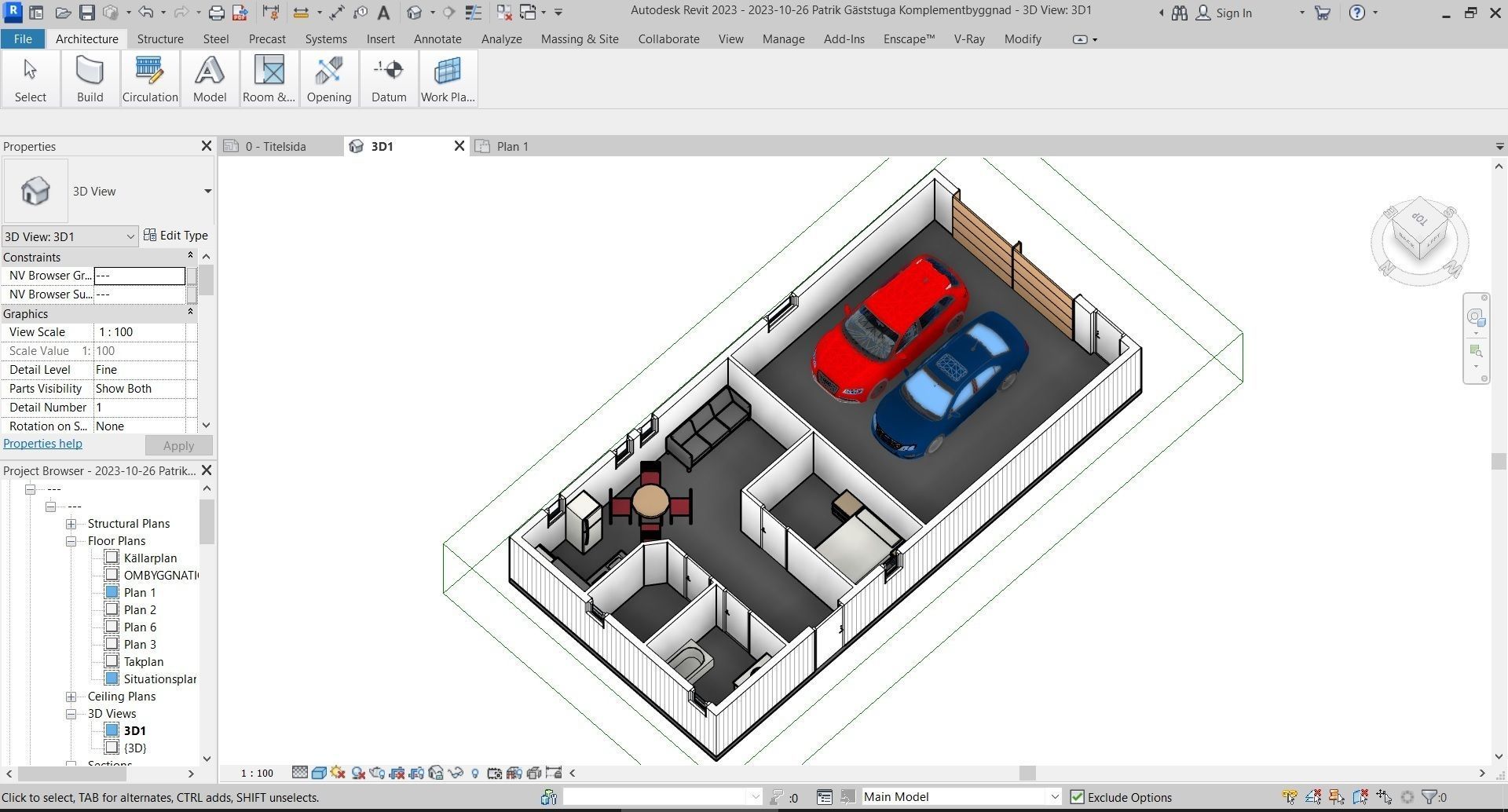Toggle Drag Elements on Selection
Image resolution: width=1508 pixels, height=812 pixels.
[1384, 797]
